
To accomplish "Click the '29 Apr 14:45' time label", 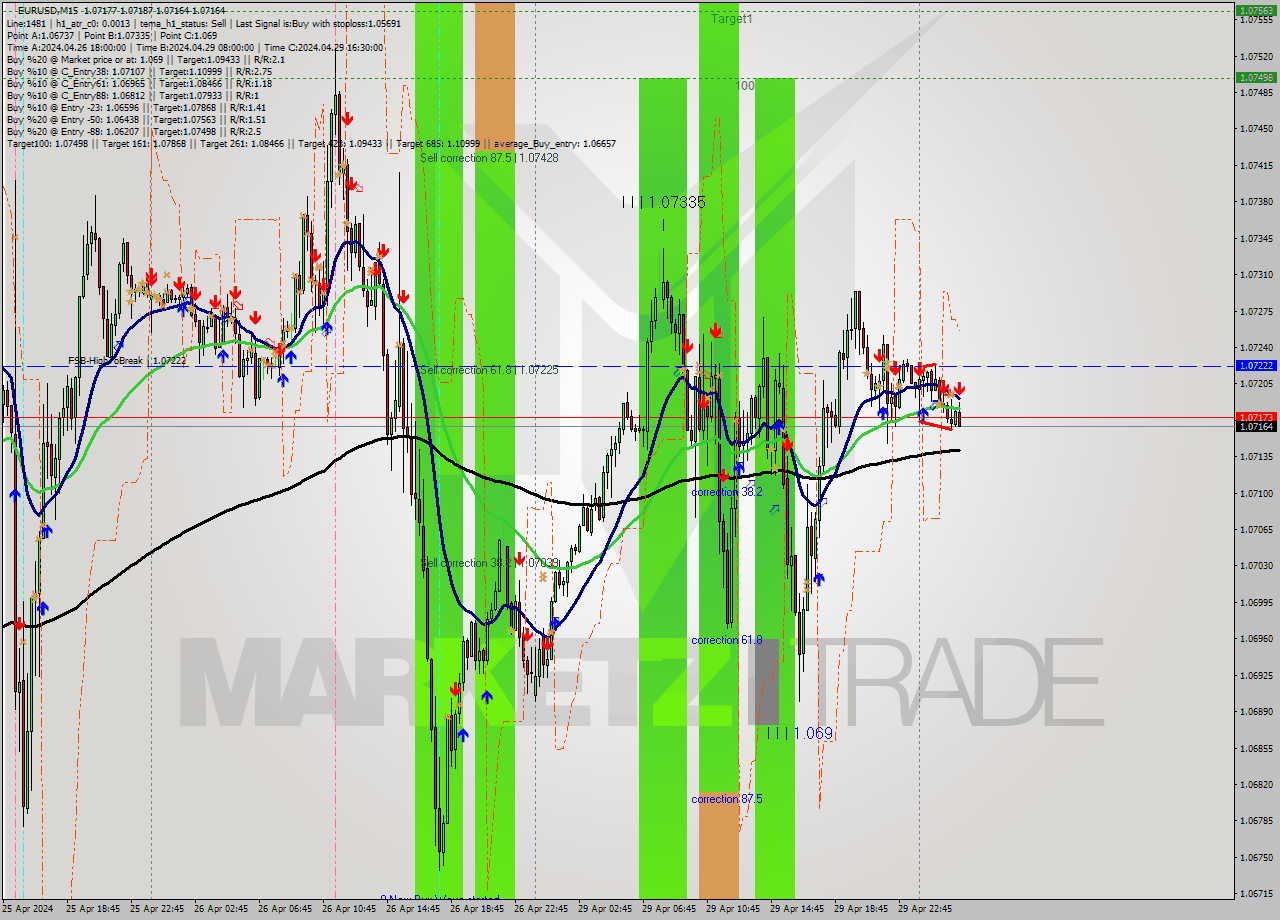I will pyautogui.click(x=797, y=909).
